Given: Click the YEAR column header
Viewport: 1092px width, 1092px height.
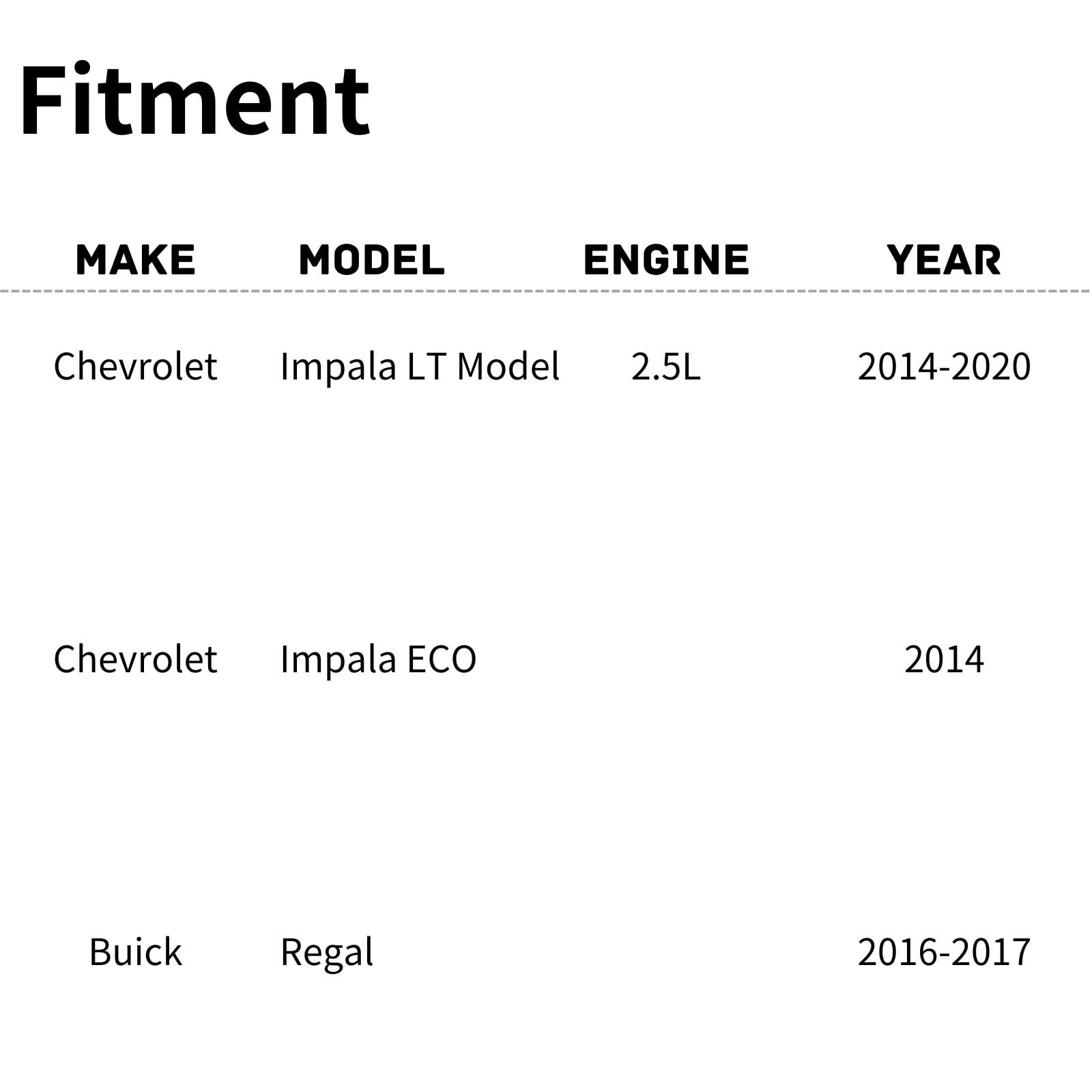Looking at the screenshot, I should [944, 260].
